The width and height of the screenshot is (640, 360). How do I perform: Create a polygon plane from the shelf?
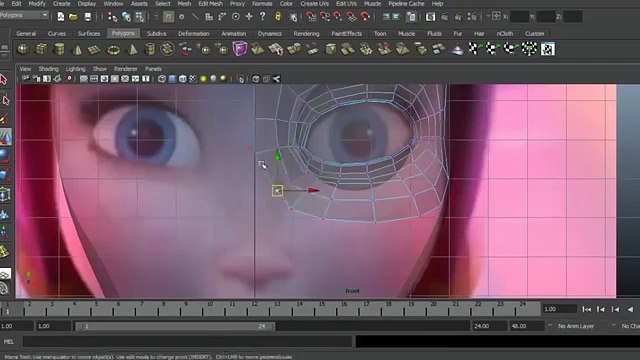click(94, 49)
